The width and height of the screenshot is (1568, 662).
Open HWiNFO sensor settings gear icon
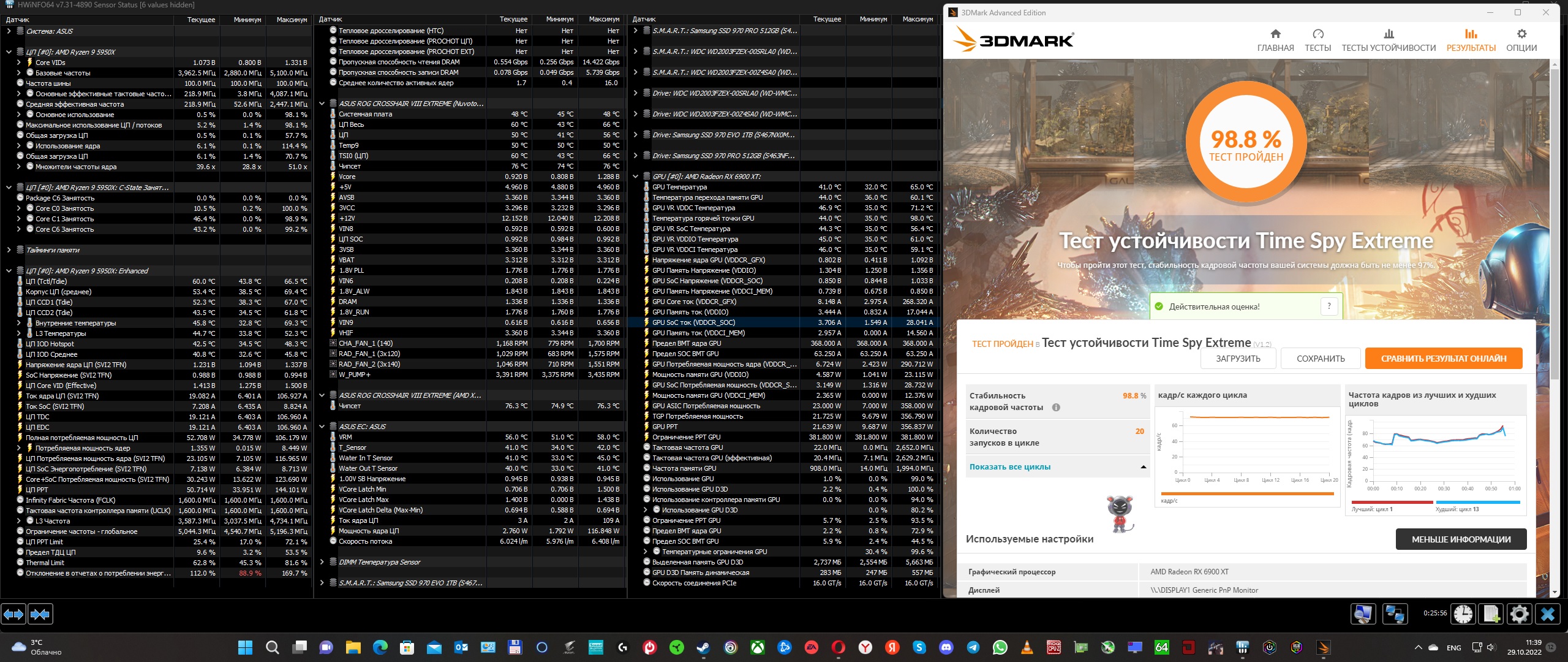coord(1520,614)
